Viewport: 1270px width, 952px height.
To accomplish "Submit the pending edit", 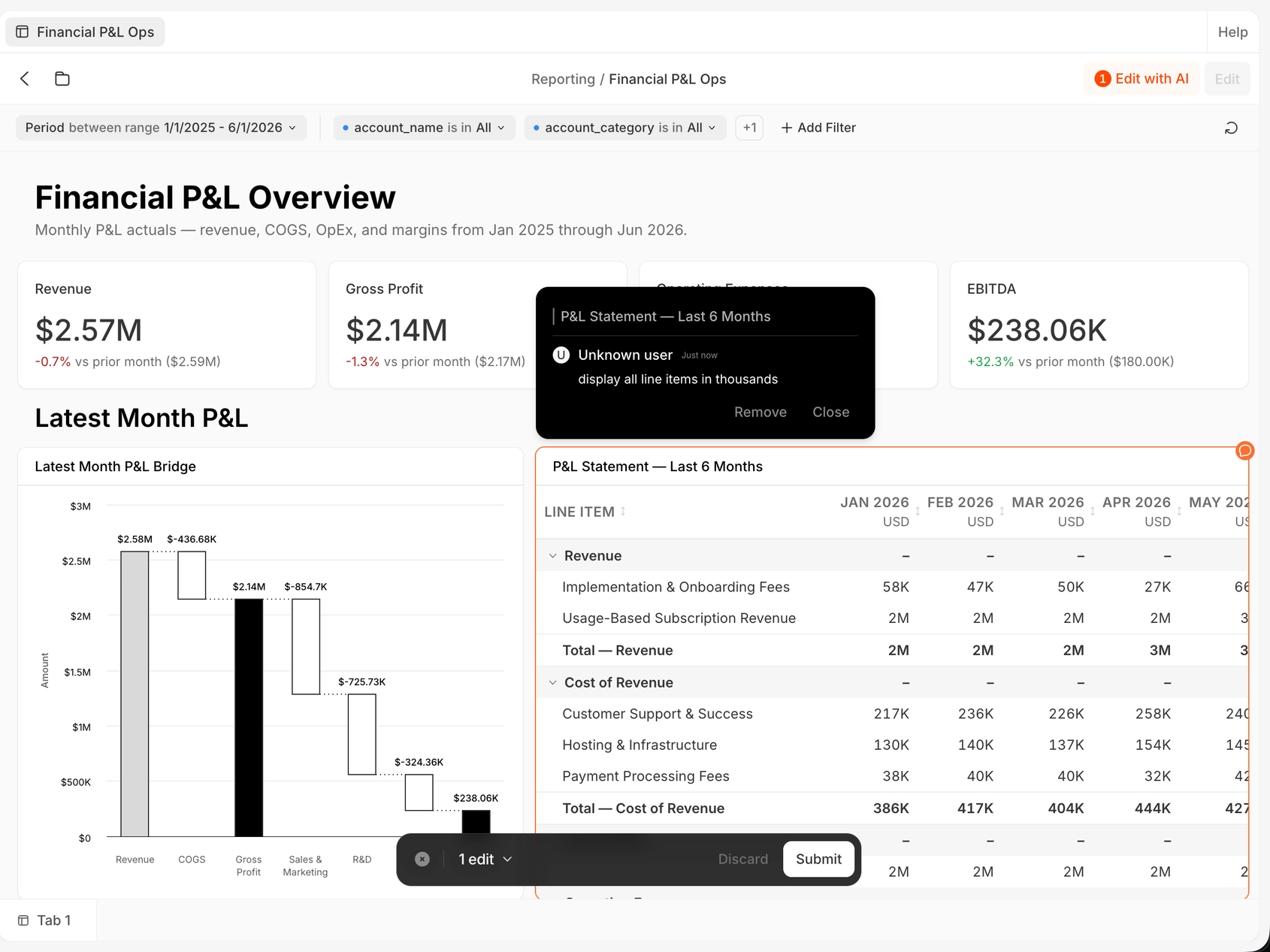I will pyautogui.click(x=818, y=859).
